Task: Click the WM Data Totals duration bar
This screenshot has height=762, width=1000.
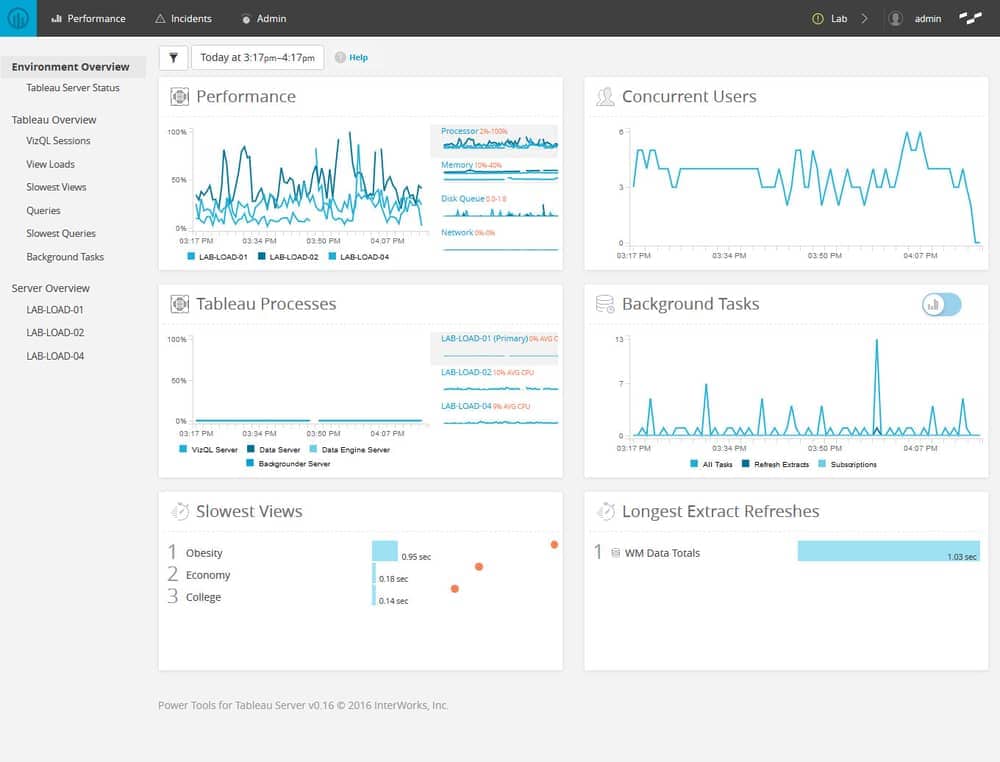Action: pyautogui.click(x=888, y=552)
